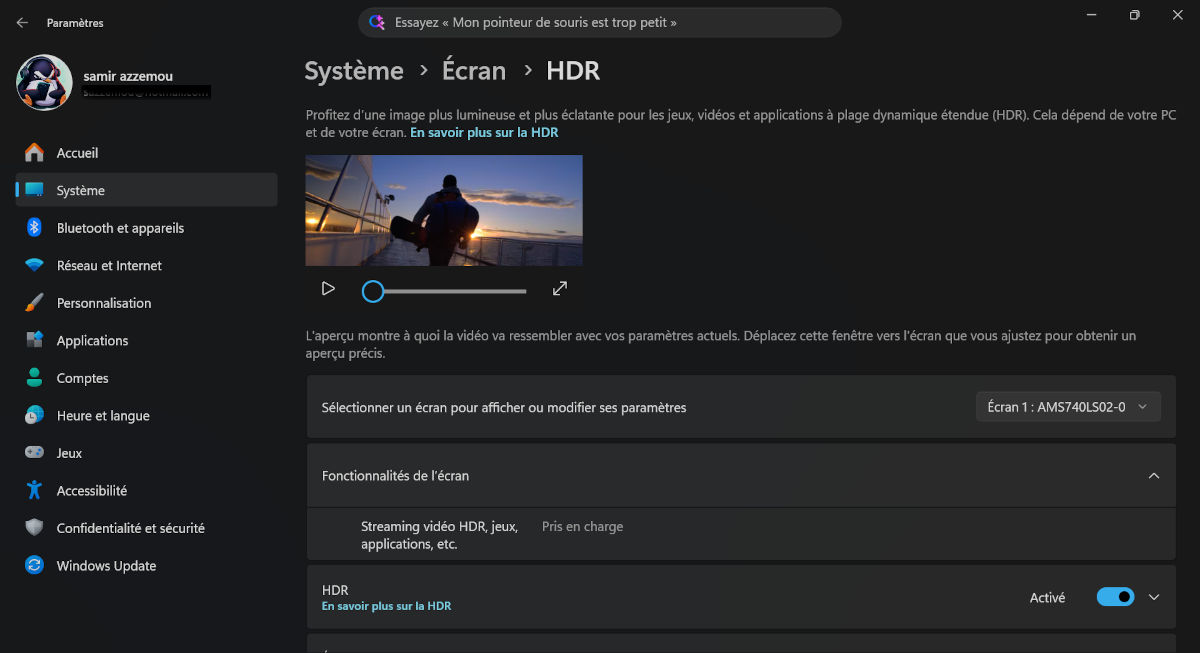Expand the HDR preview video to fullscreen
This screenshot has width=1200, height=653.
pyautogui.click(x=560, y=289)
